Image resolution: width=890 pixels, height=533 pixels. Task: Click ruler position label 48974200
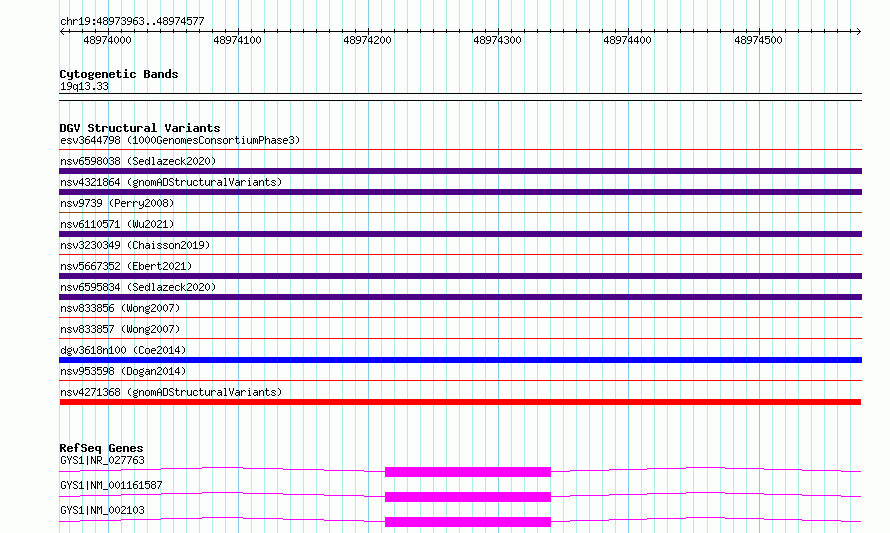tap(367, 40)
